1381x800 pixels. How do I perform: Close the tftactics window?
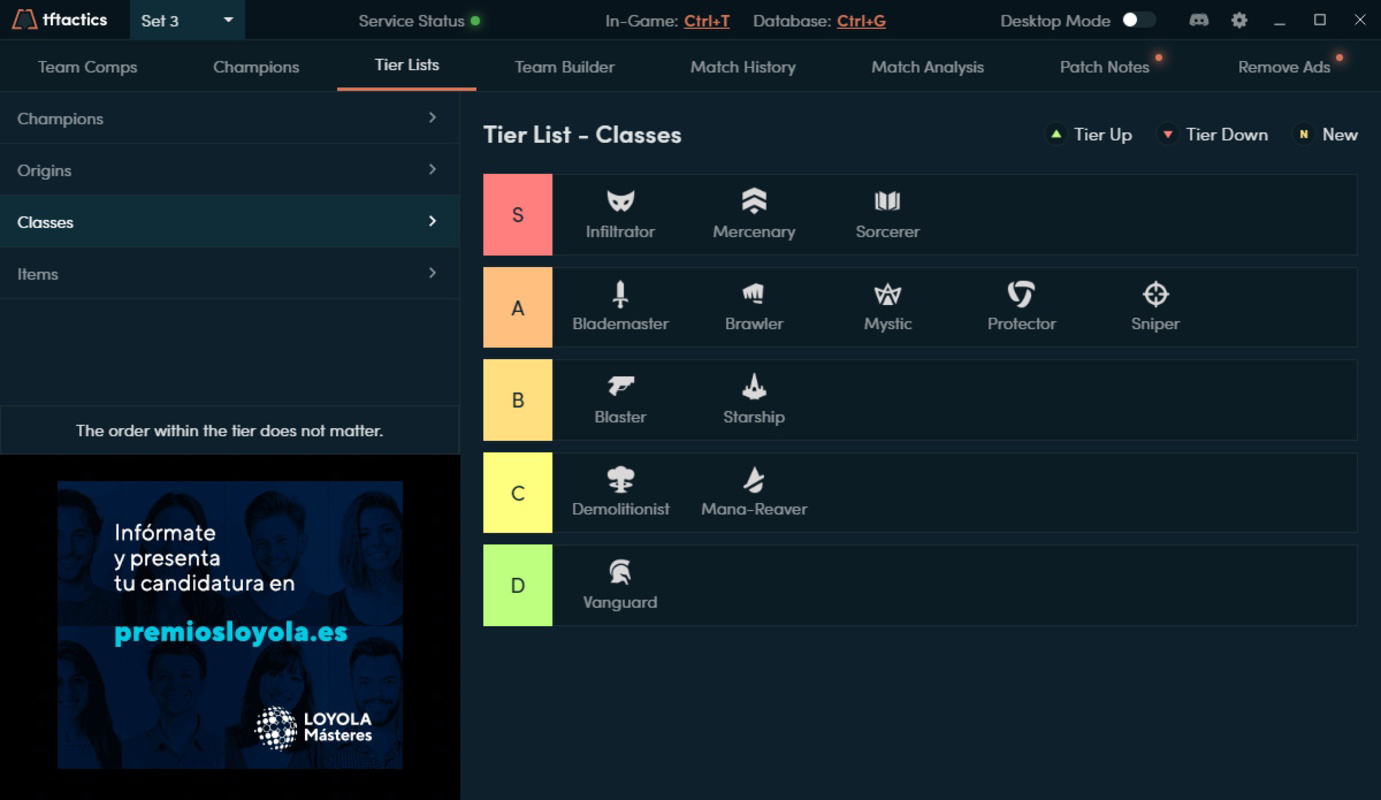(1358, 20)
